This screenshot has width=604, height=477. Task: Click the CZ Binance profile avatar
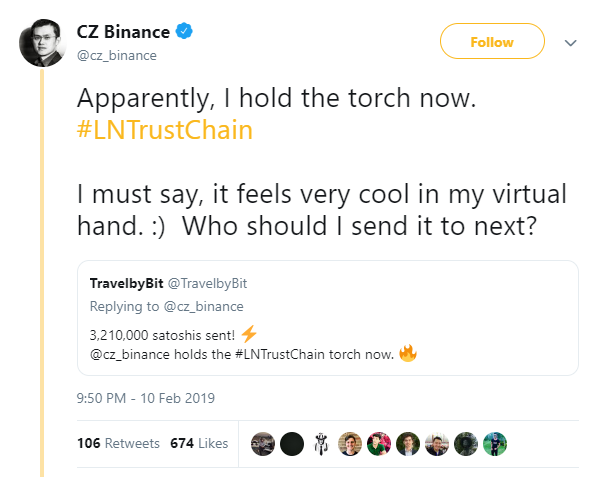pos(41,41)
